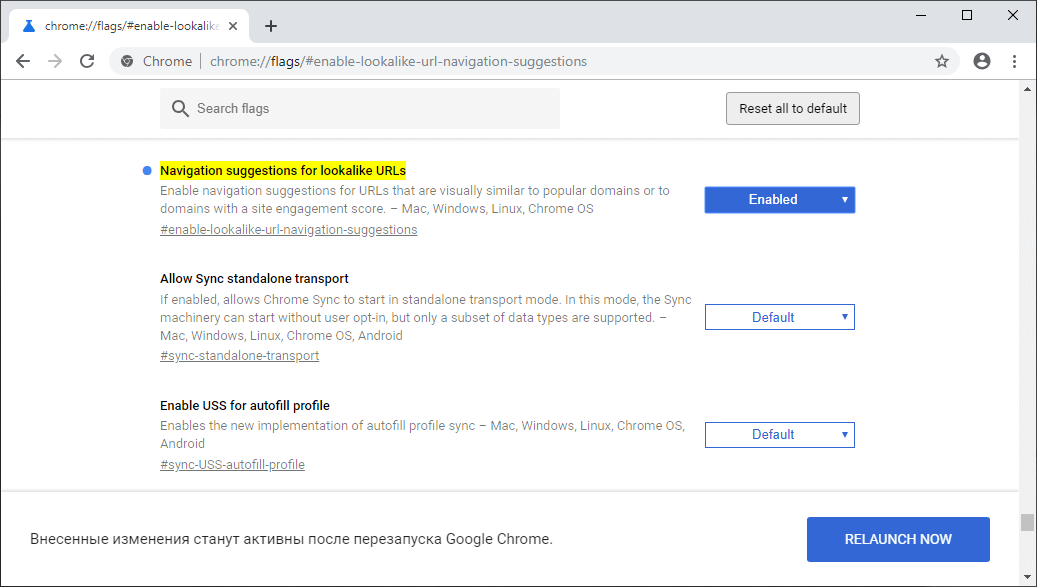Open the #enable-lookalike-url-navigation-suggestions link
Image resolution: width=1037 pixels, height=587 pixels.
pos(288,229)
